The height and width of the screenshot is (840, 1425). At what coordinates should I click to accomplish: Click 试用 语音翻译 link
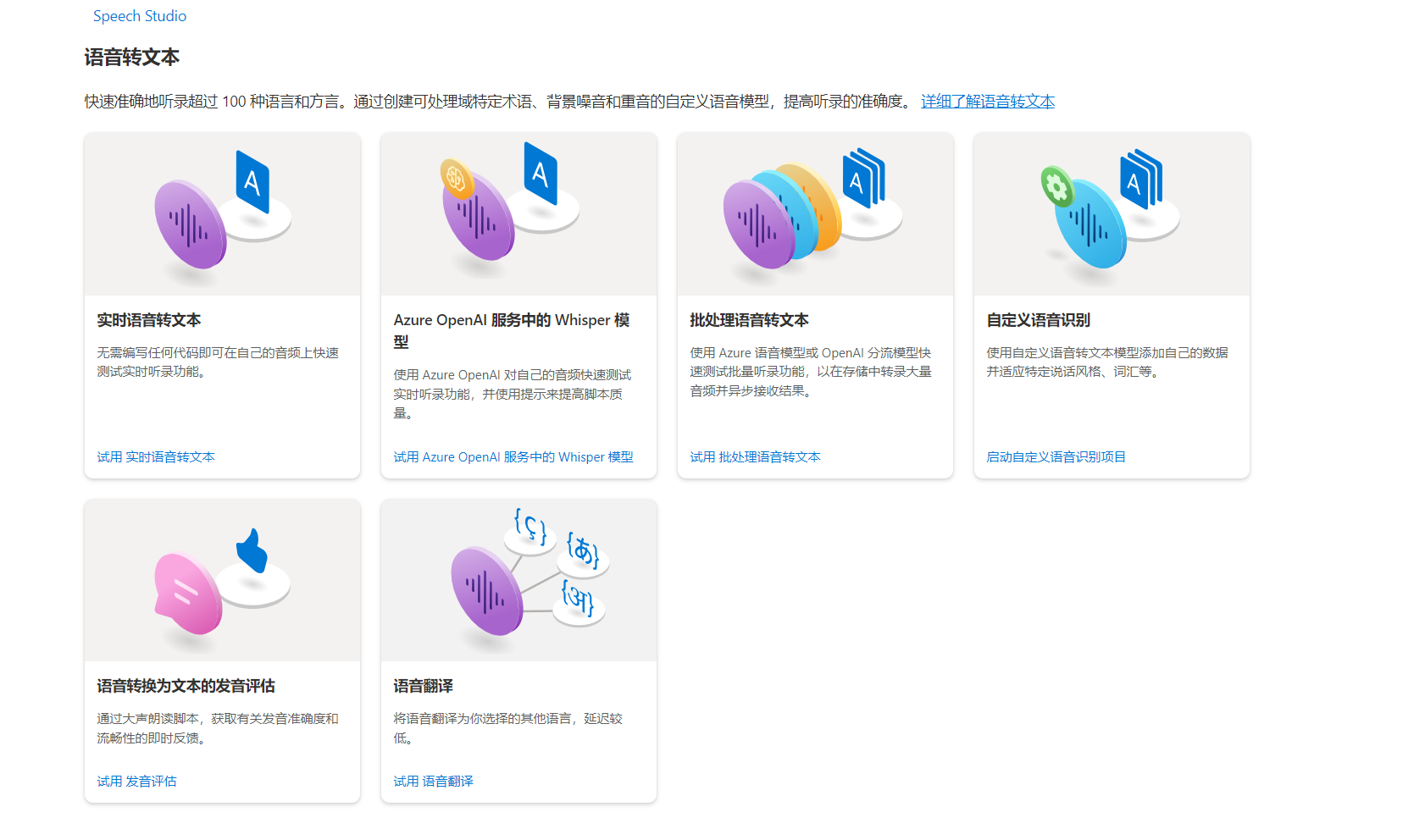(433, 782)
